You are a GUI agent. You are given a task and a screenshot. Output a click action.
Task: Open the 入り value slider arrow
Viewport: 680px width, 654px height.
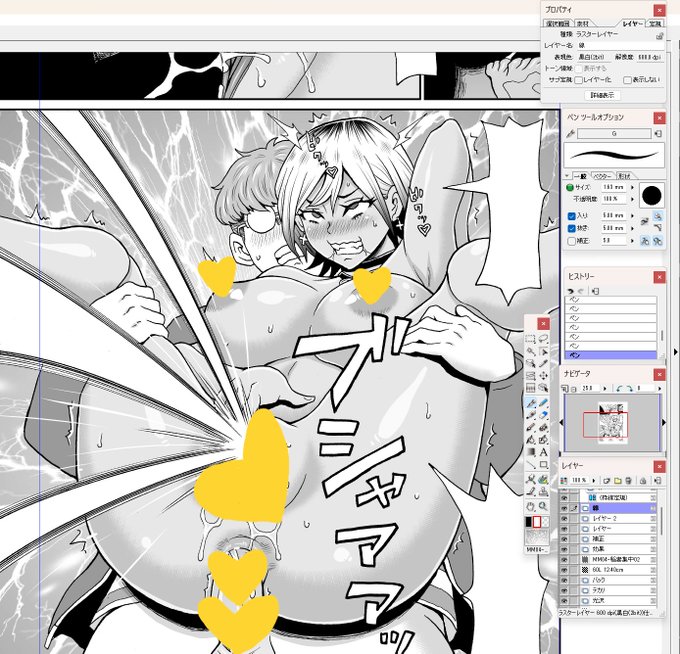point(632,216)
